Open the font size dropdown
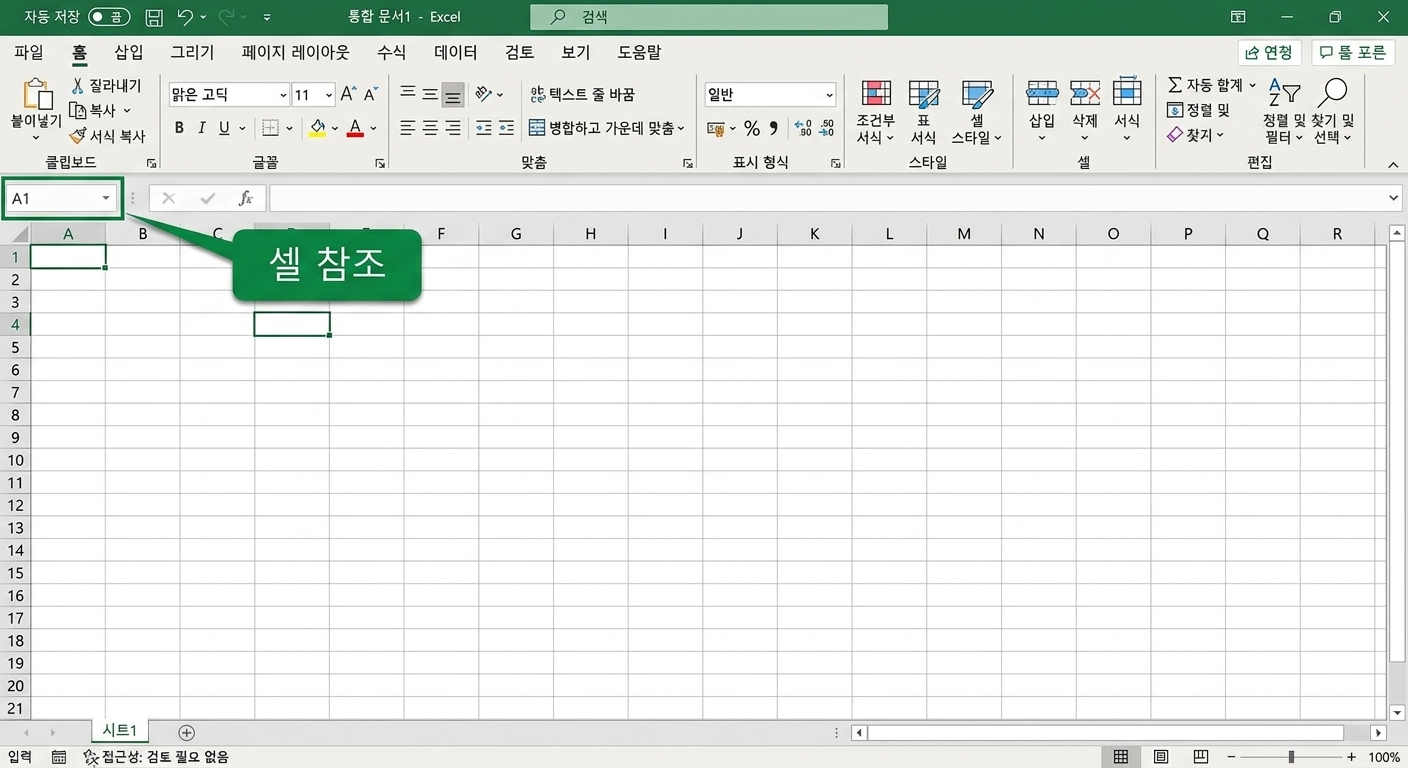The height and width of the screenshot is (768, 1408). [x=329, y=95]
